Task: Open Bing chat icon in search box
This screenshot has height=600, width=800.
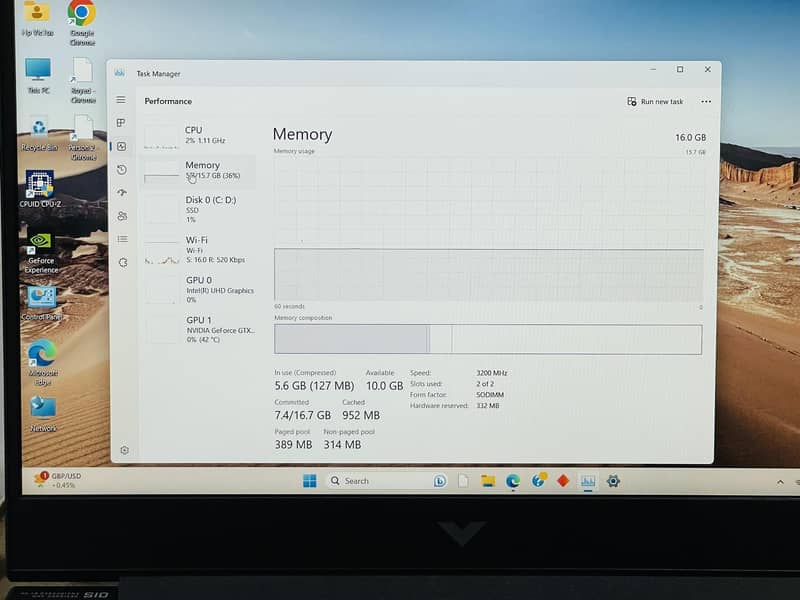Action: click(x=439, y=481)
